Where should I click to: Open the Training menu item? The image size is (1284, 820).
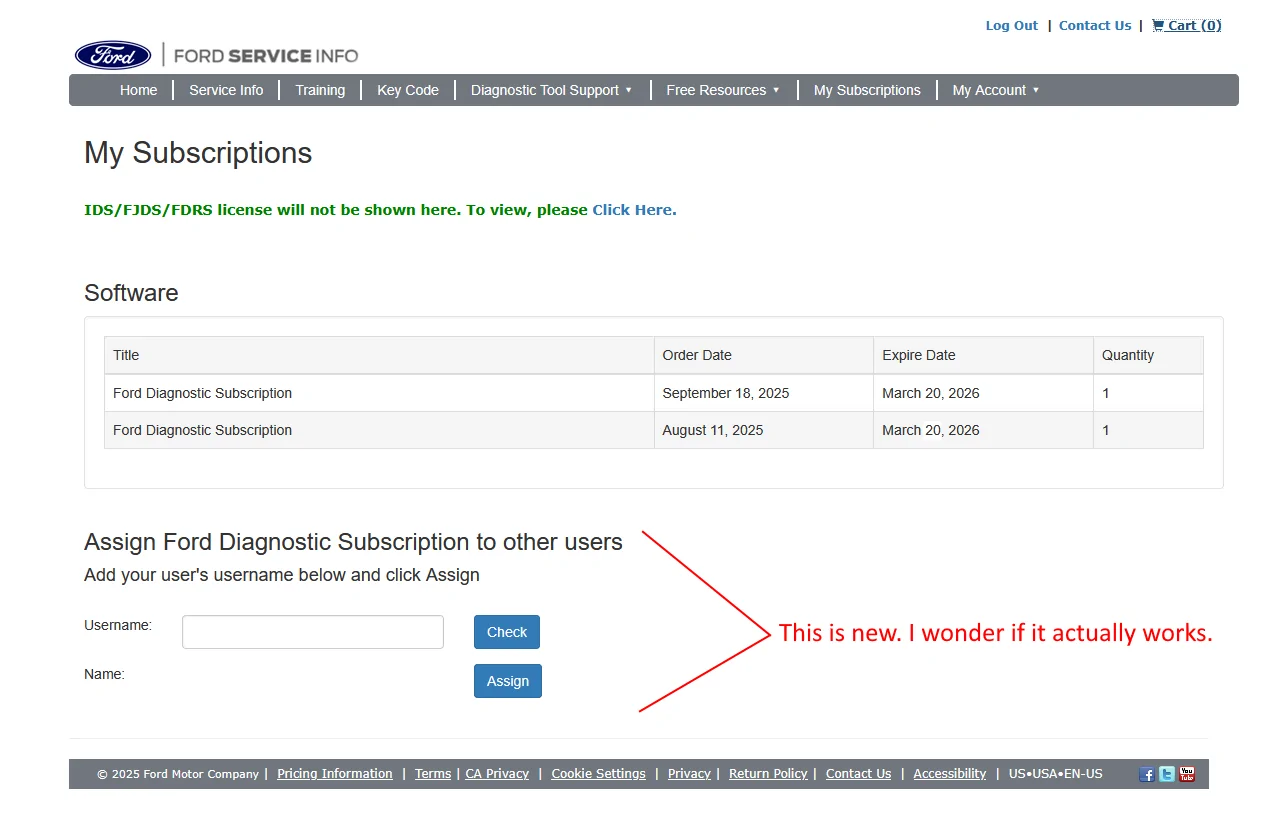pyautogui.click(x=320, y=90)
